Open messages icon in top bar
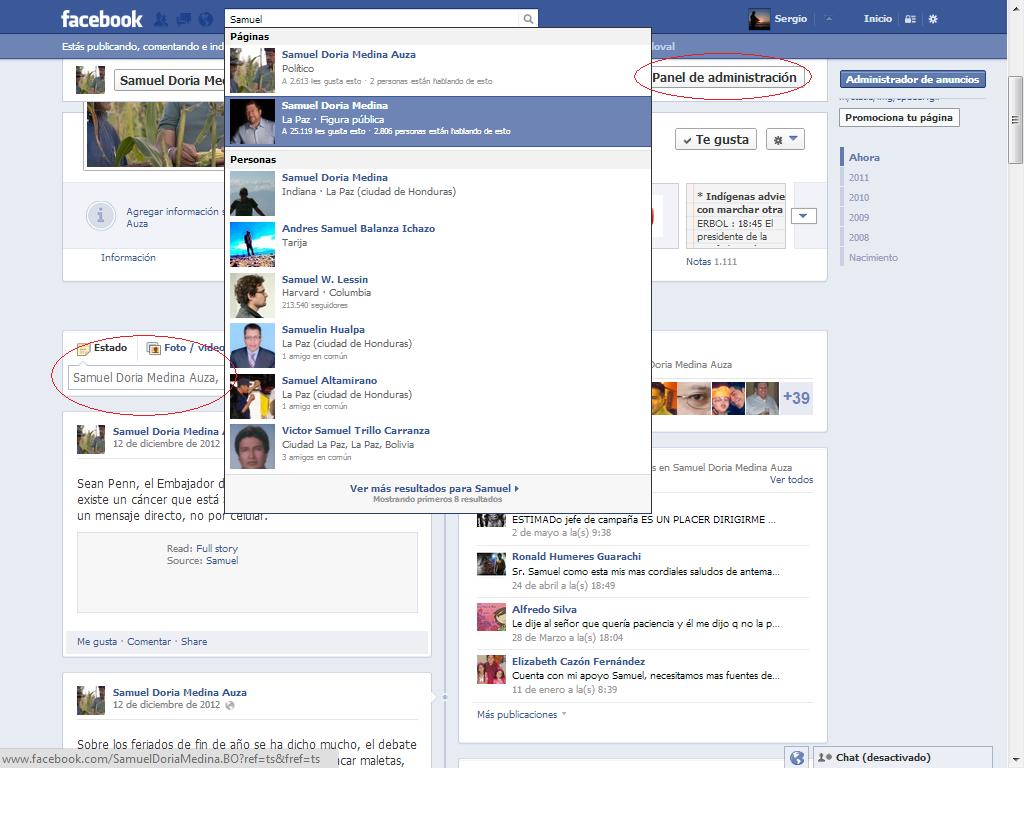This screenshot has height=822, width=1024. pos(184,19)
